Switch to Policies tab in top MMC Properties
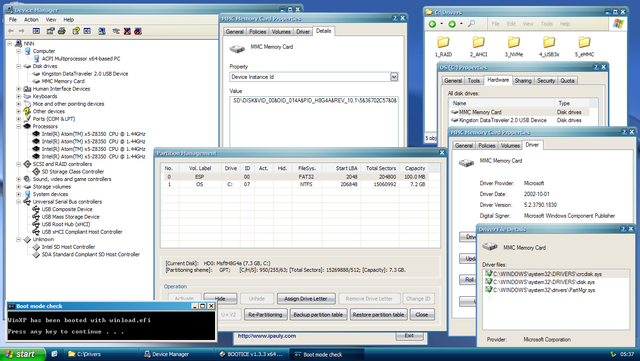 click(x=258, y=31)
